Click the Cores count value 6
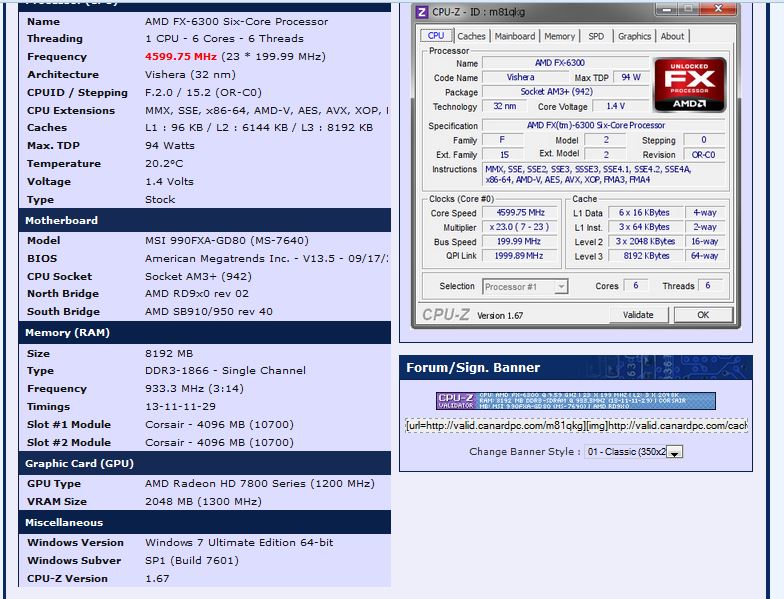This screenshot has width=784, height=599. tap(636, 286)
